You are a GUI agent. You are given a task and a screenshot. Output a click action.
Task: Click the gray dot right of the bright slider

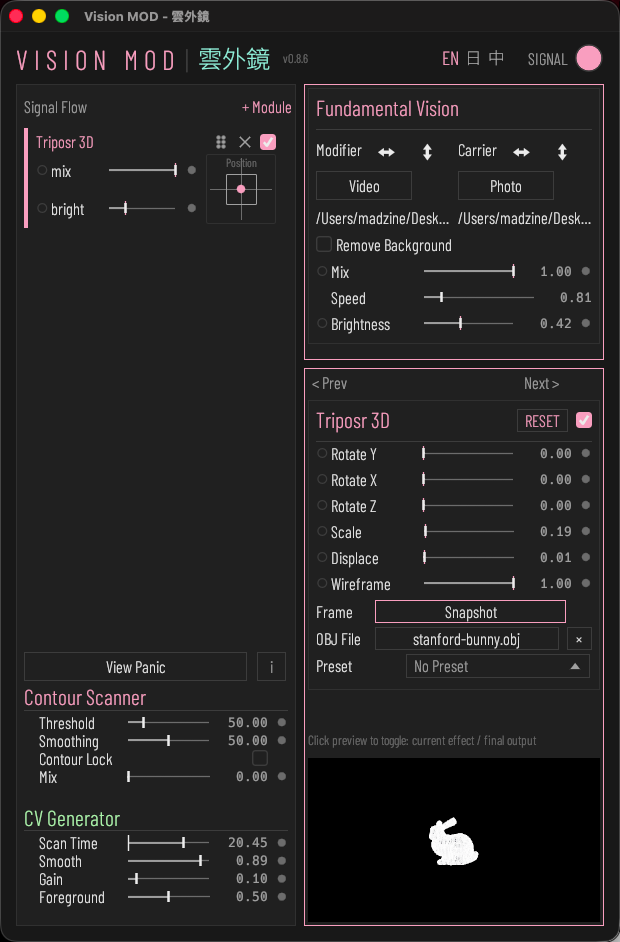coord(192,208)
